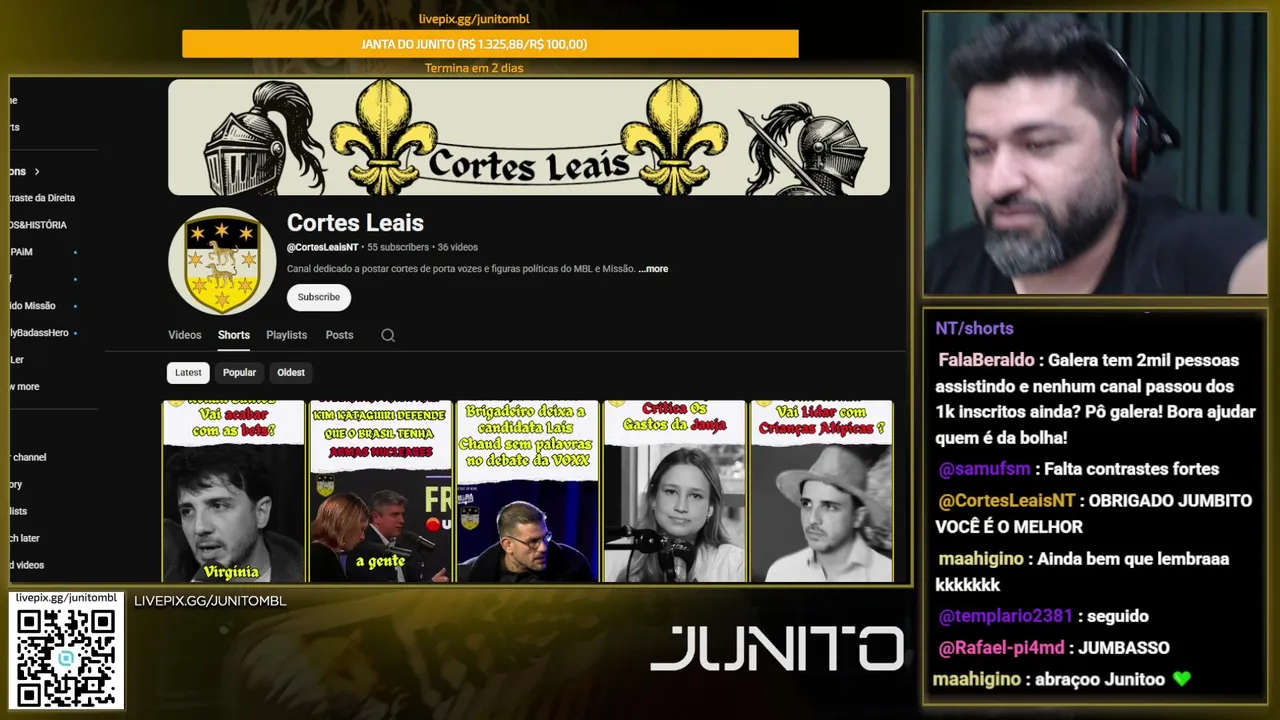
Task: Click the 'JANTA DO JUNITO' donation goal bar
Action: [x=490, y=44]
